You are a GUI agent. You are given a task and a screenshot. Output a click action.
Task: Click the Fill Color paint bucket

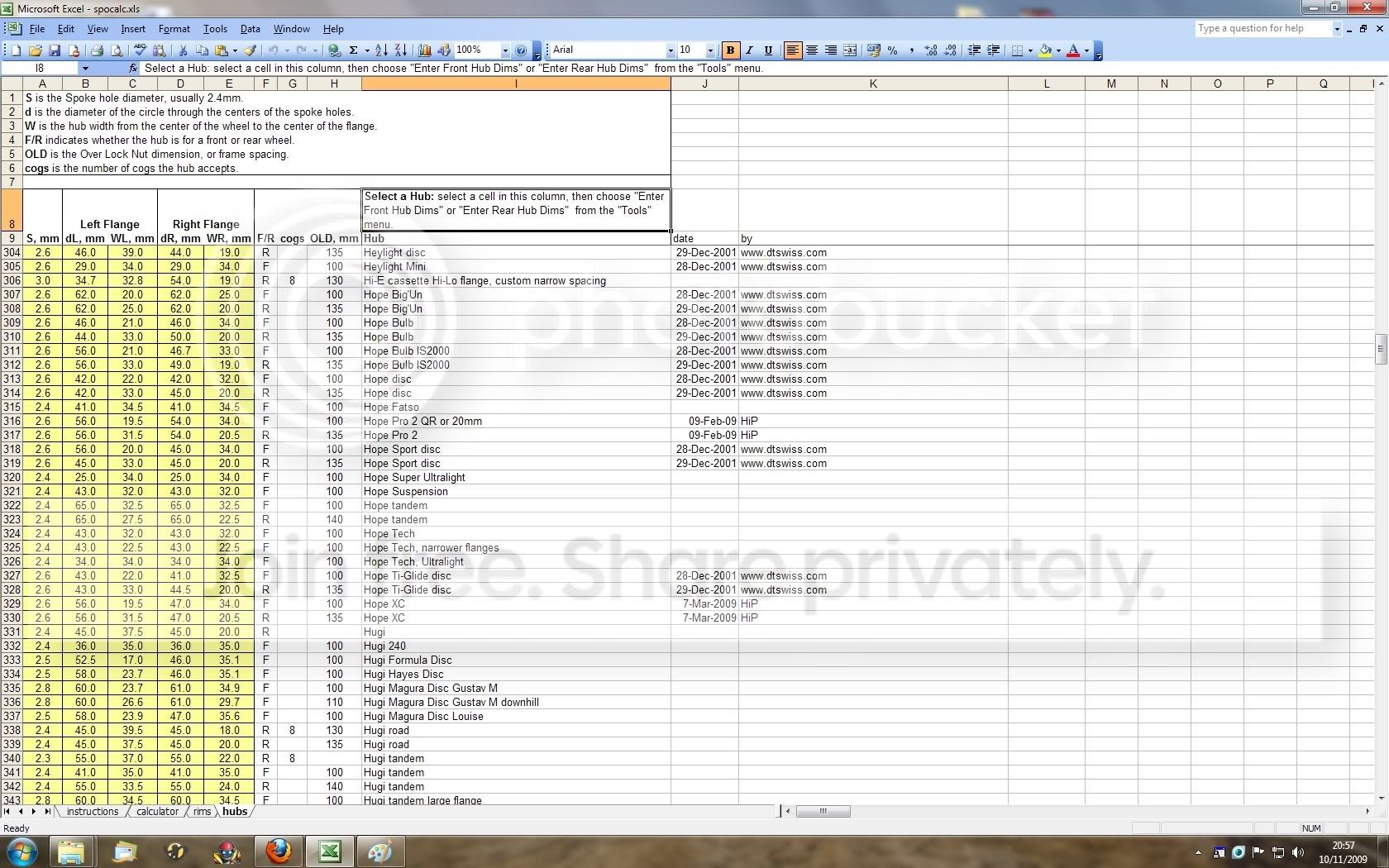click(x=1046, y=50)
